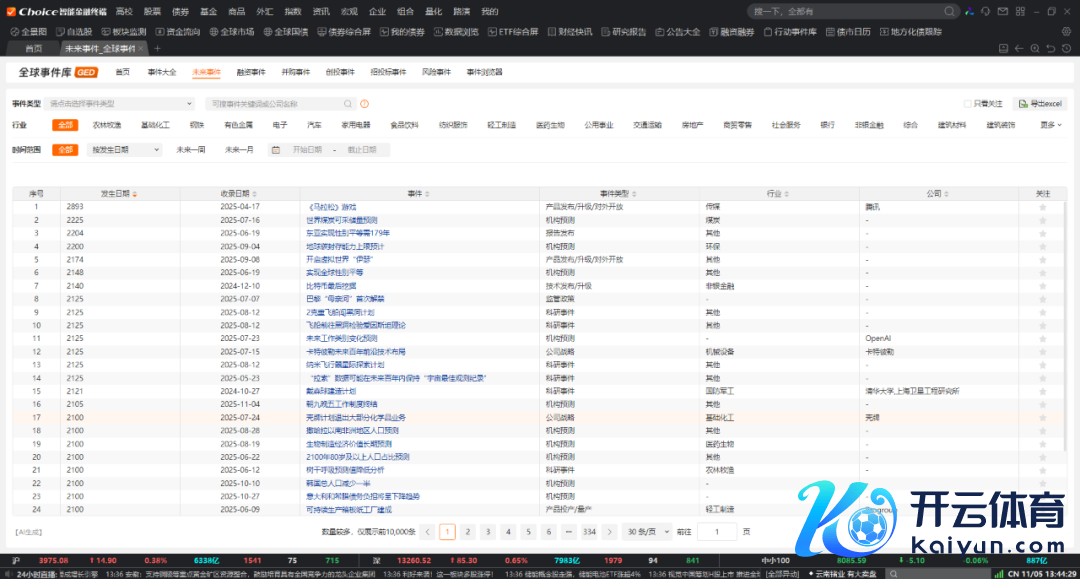Switch to the 融资事件 tab

(251, 72)
